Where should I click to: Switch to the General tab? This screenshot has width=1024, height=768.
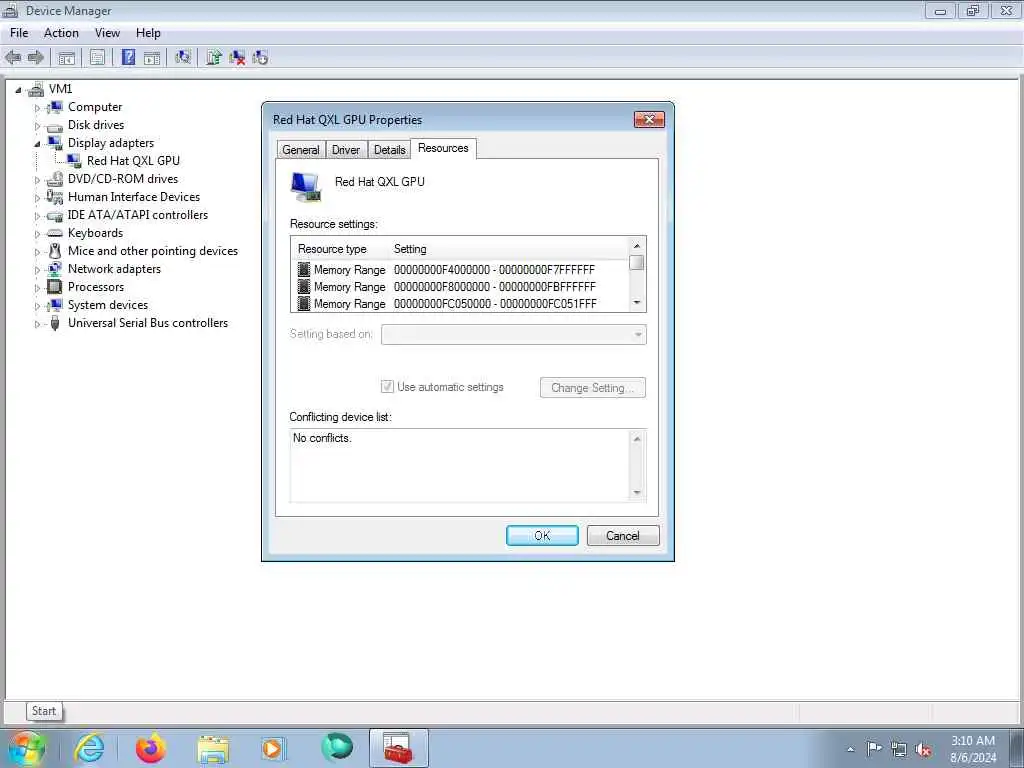300,150
